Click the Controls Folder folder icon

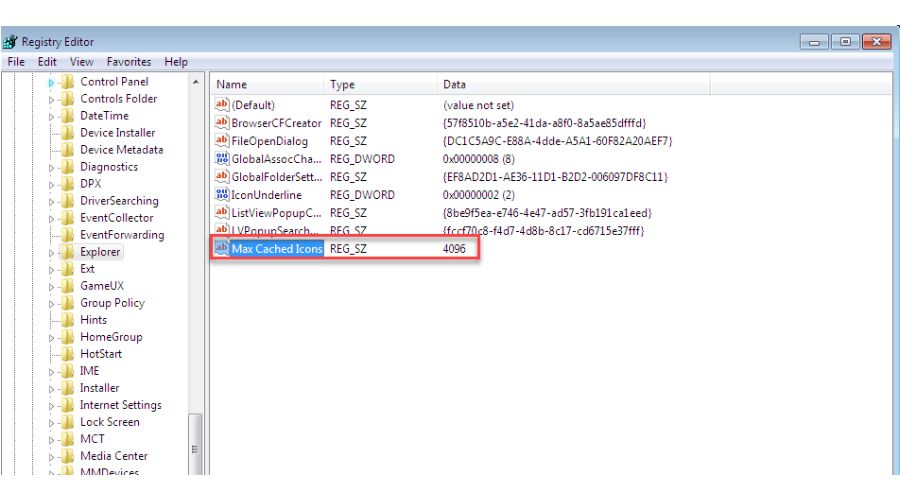[x=68, y=99]
